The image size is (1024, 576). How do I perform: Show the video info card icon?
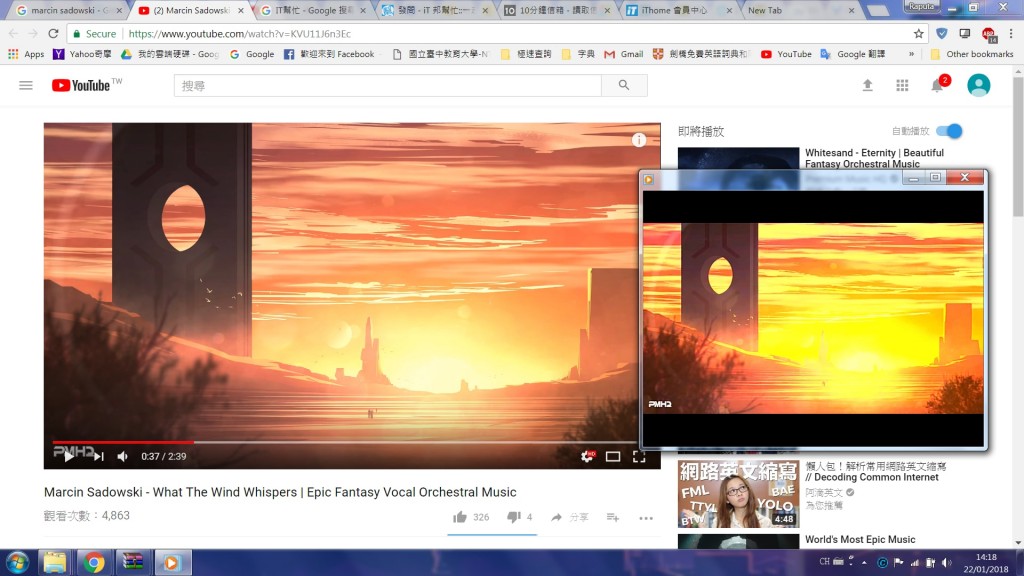639,140
